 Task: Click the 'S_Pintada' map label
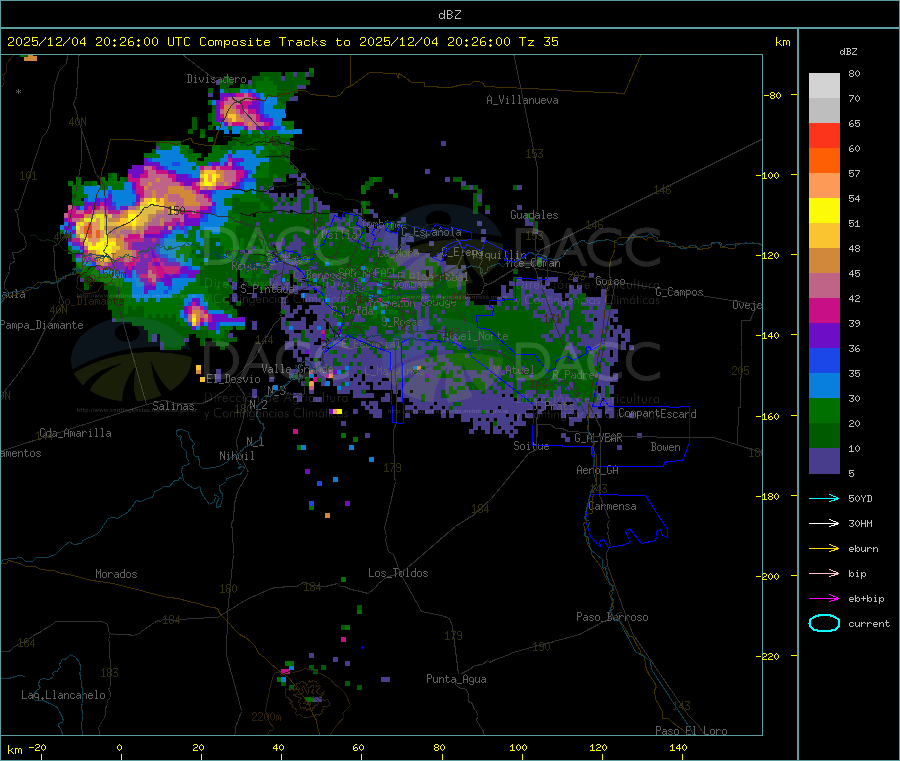[x=267, y=289]
